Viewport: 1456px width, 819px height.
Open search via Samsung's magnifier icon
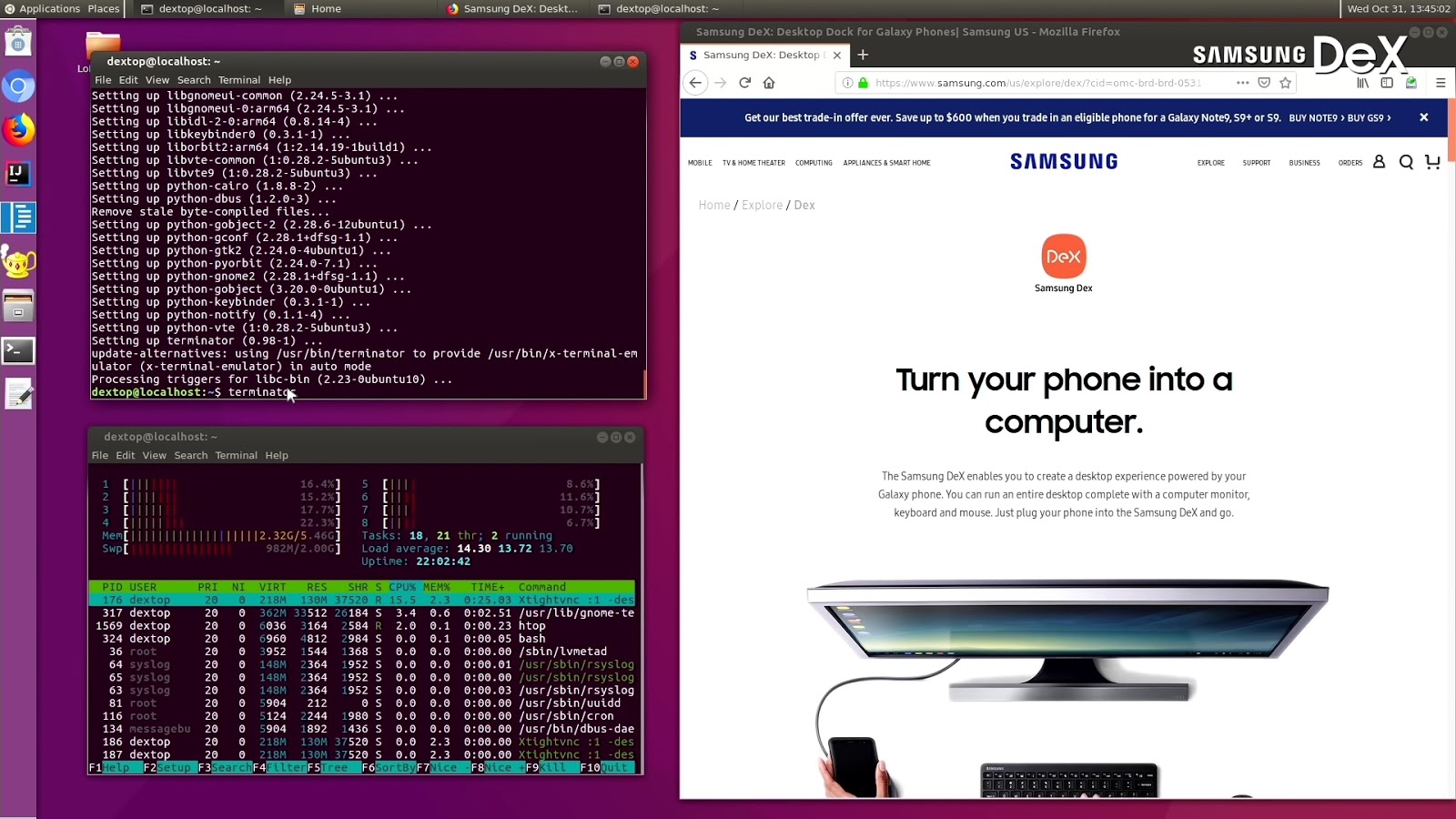[1407, 162]
